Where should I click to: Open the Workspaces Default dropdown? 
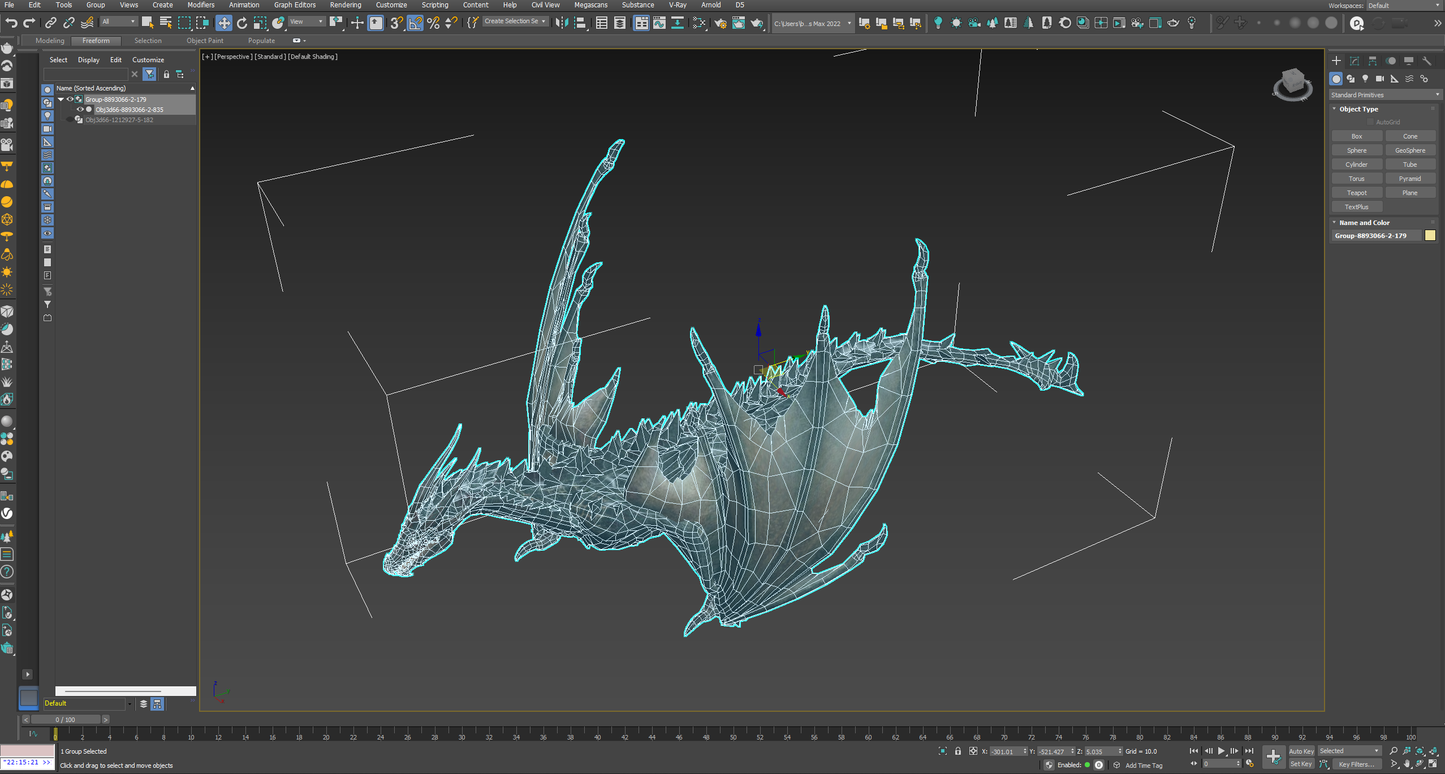[1403, 5]
